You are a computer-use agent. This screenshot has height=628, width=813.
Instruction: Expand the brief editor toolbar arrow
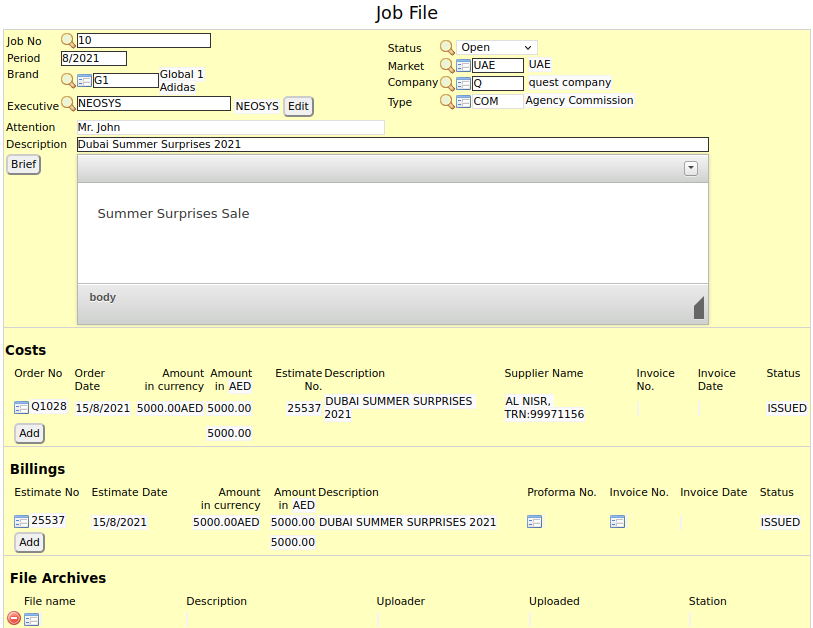pos(691,169)
